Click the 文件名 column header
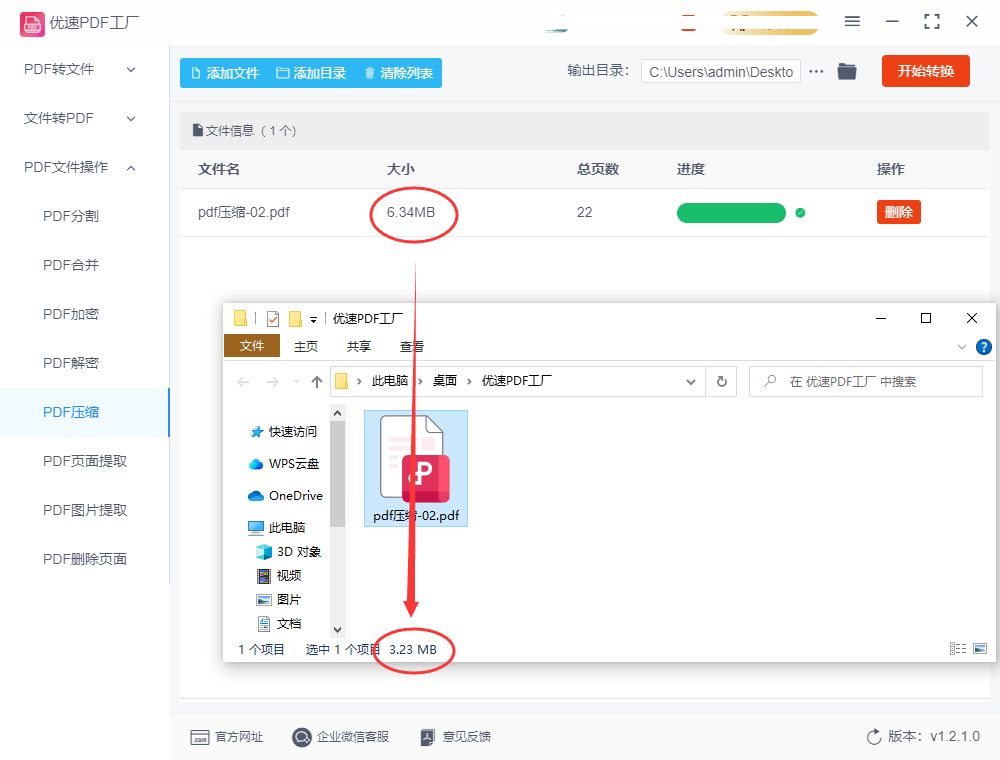Viewport: 1000px width, 760px height. [219, 169]
